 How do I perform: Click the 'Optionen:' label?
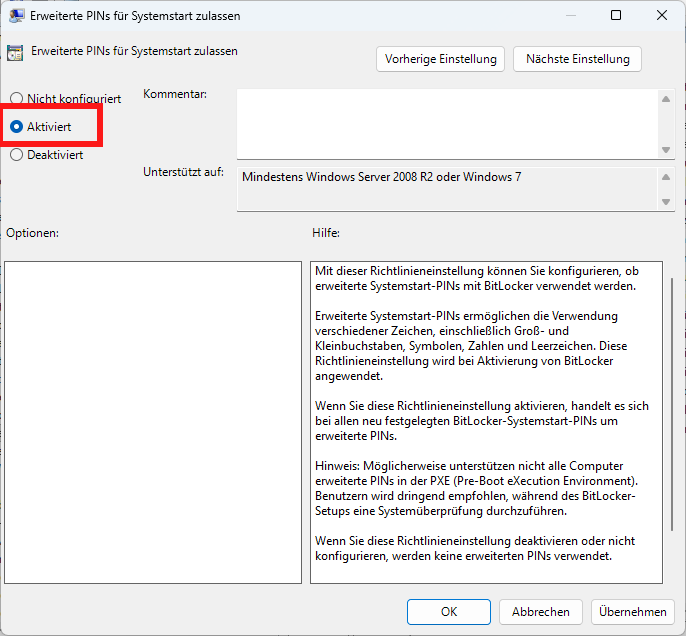coord(32,233)
